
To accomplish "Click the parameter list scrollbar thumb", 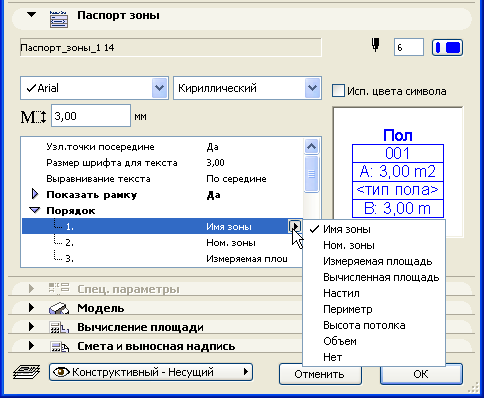I will click(312, 174).
